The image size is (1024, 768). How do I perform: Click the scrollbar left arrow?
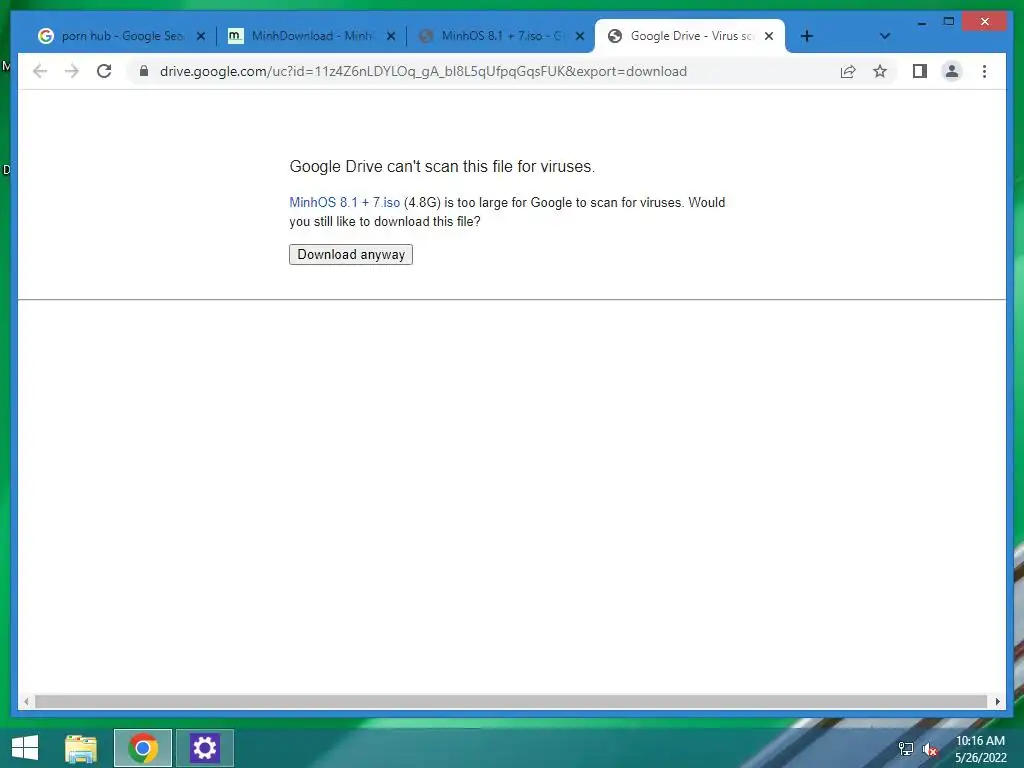coord(26,701)
